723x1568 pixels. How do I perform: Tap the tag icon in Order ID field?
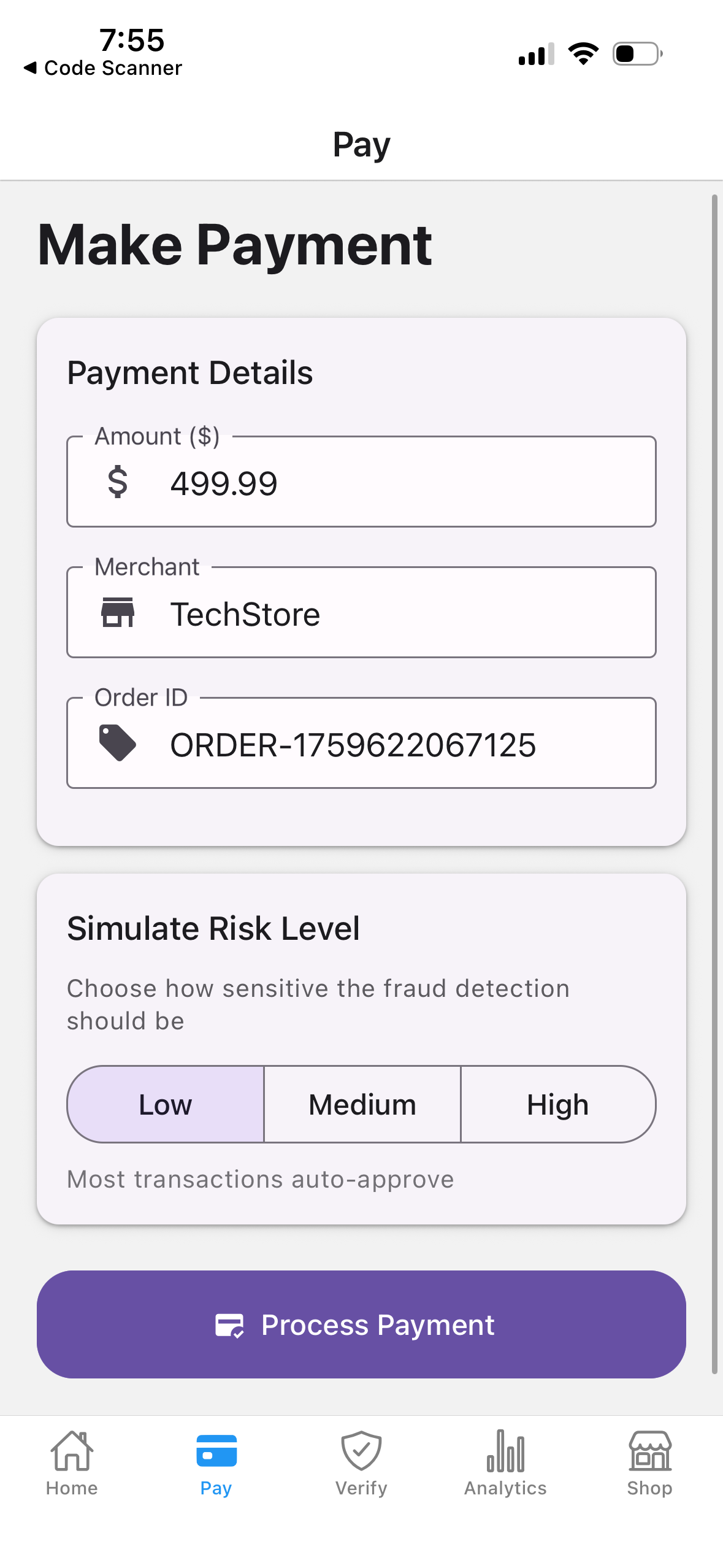coord(118,743)
